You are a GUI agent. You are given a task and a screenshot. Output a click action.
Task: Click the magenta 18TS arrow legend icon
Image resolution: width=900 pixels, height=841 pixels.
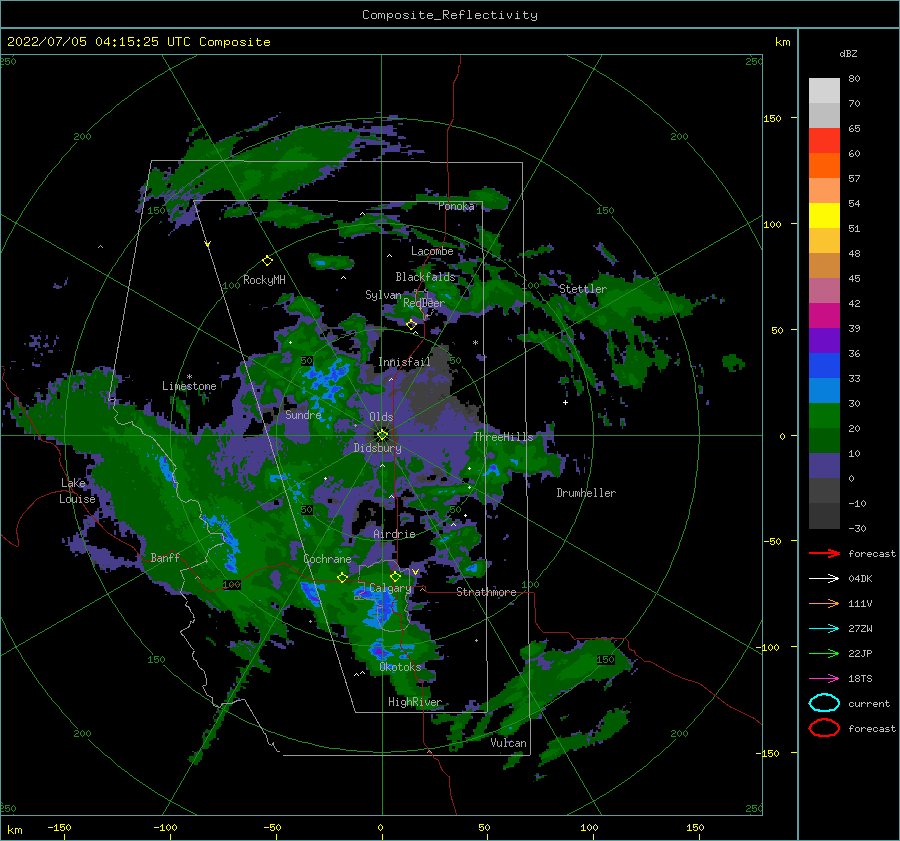824,678
